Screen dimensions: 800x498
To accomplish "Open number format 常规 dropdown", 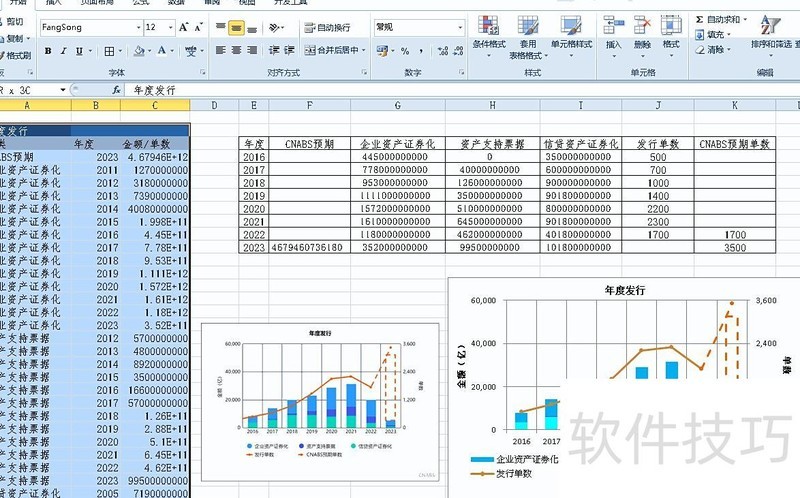I will click(460, 28).
